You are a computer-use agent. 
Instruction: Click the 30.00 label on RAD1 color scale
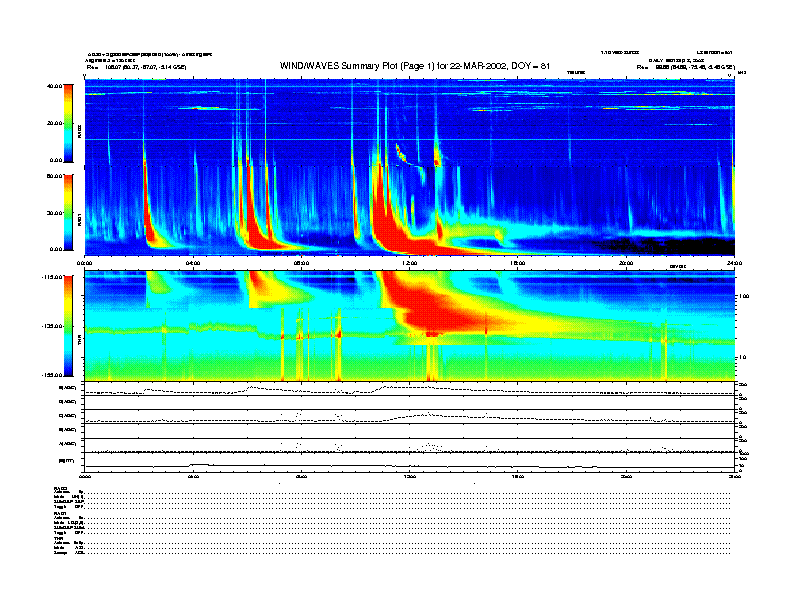[54, 213]
